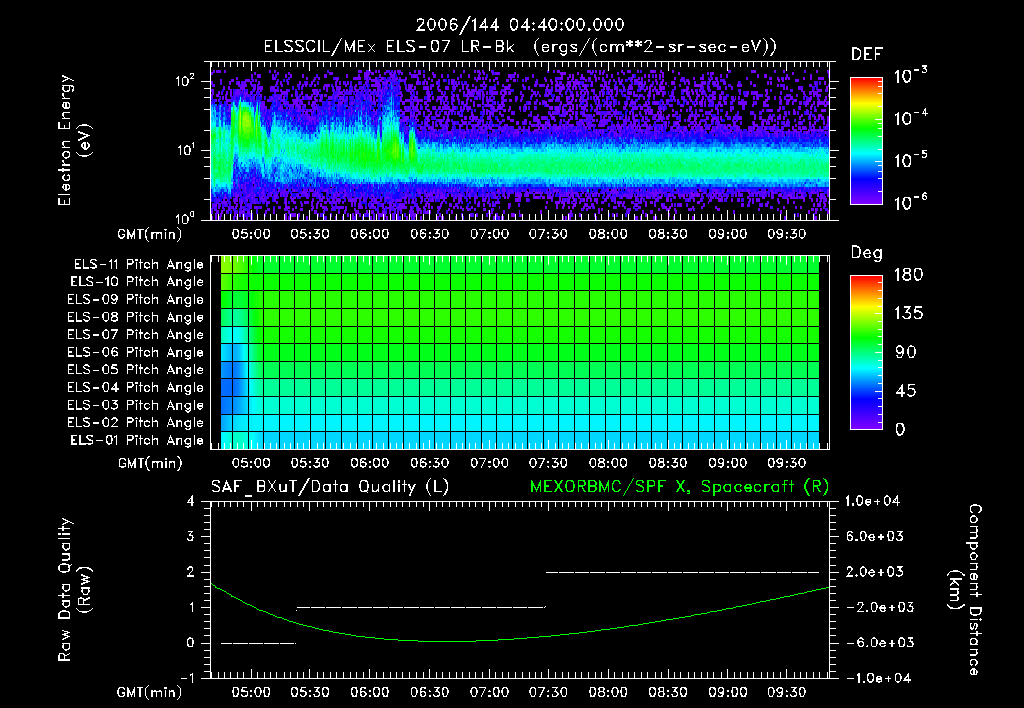Select the ELS-11 Pitch Angle row label
This screenshot has height=708, width=1024.
point(138,265)
